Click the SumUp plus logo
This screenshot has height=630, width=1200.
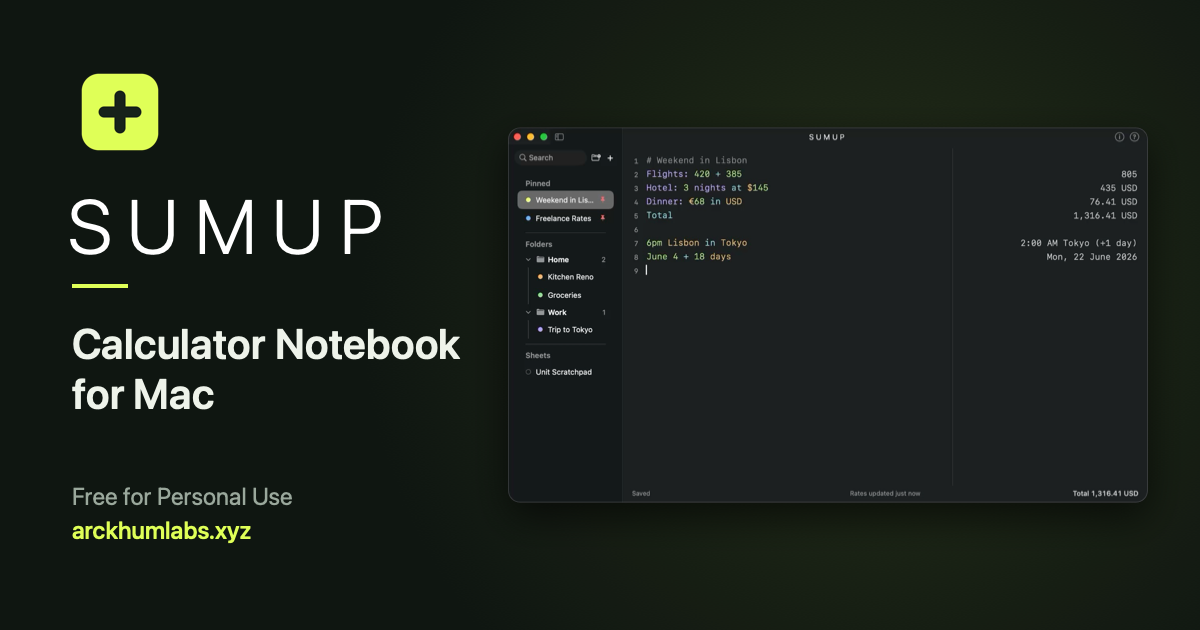[x=120, y=112]
